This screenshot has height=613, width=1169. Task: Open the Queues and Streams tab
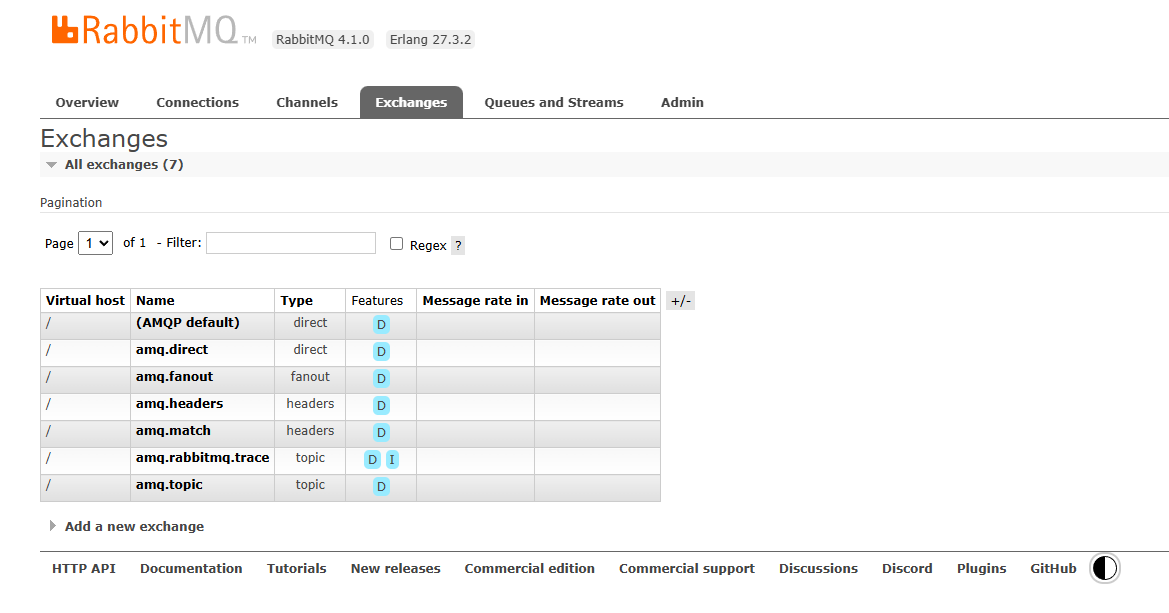pyautogui.click(x=554, y=102)
